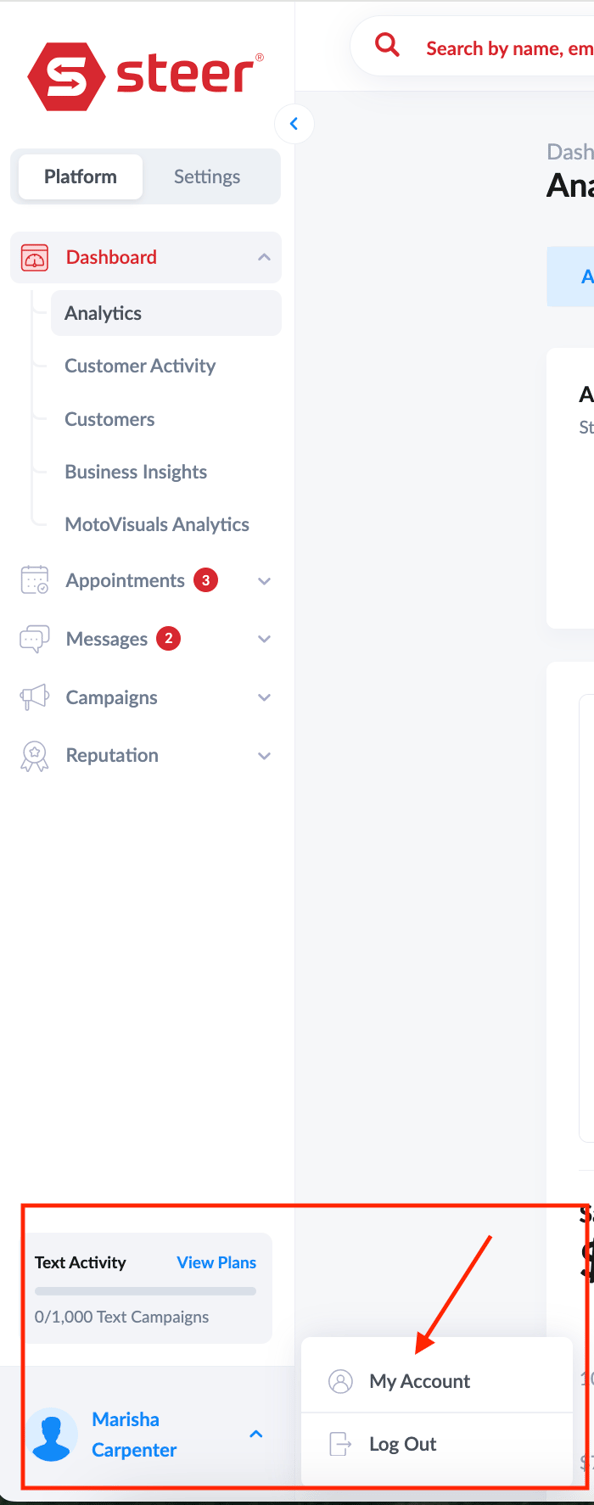Expand the Appointments dropdown
The width and height of the screenshot is (594, 1505).
point(264,580)
